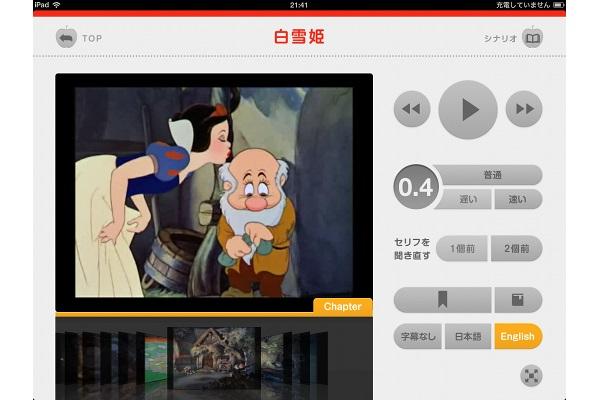Click the rewind button
Image resolution: width=600 pixels, height=400 pixels.
[x=412, y=109]
